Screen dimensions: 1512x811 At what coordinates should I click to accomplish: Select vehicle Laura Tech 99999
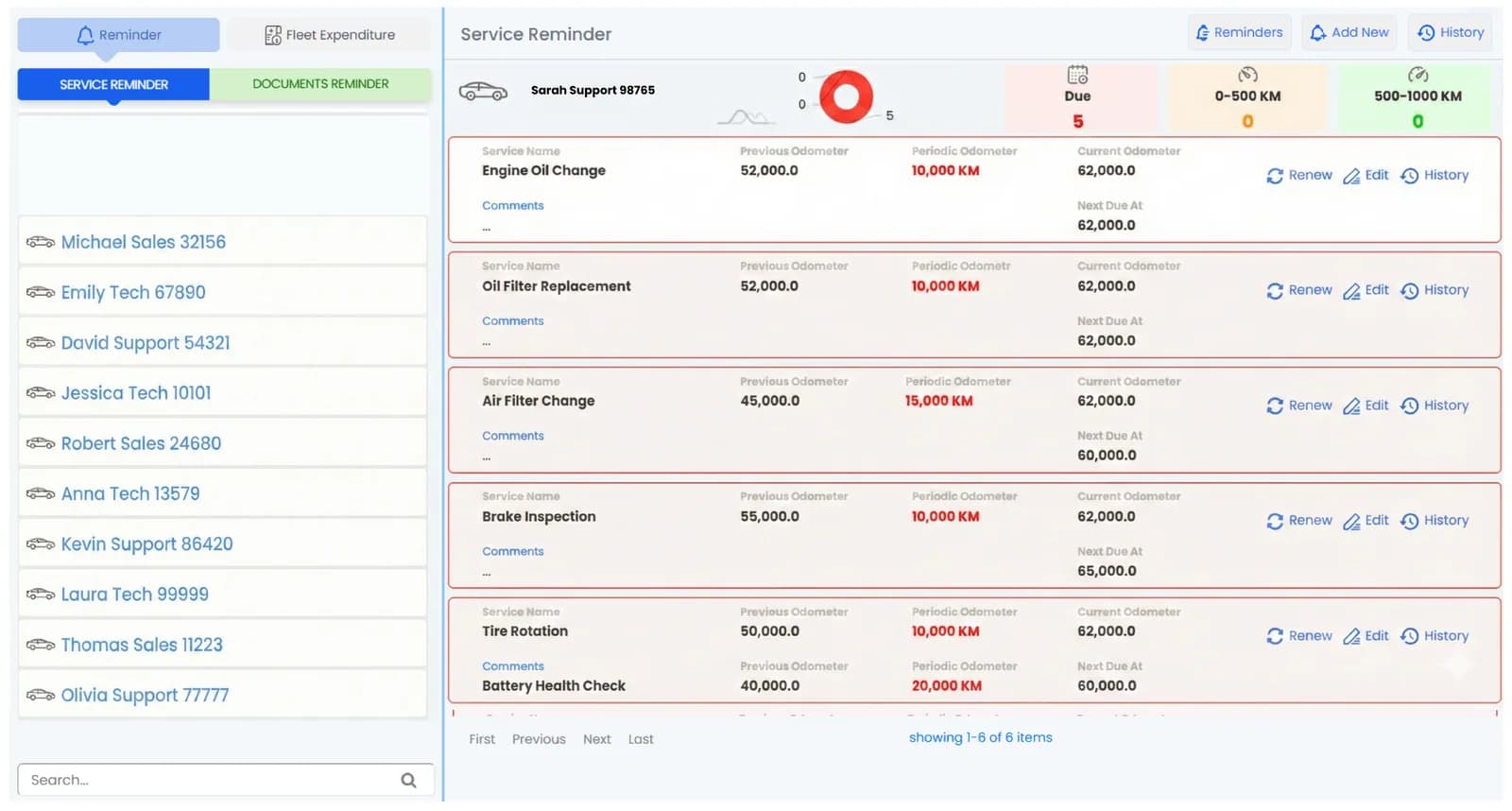point(222,594)
